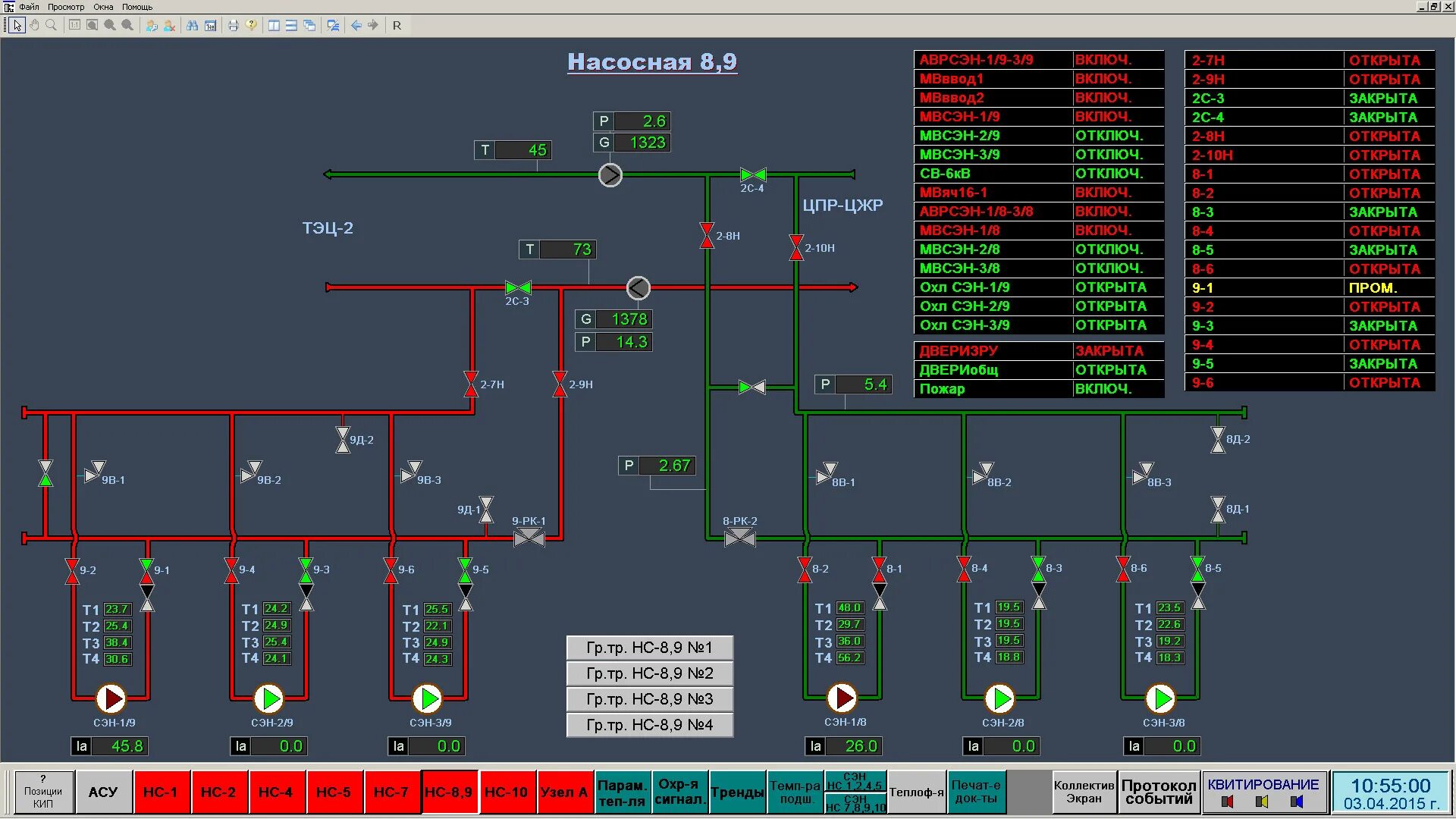Switch to the НС-5 station screen
The width and height of the screenshot is (1456, 819).
[x=334, y=792]
